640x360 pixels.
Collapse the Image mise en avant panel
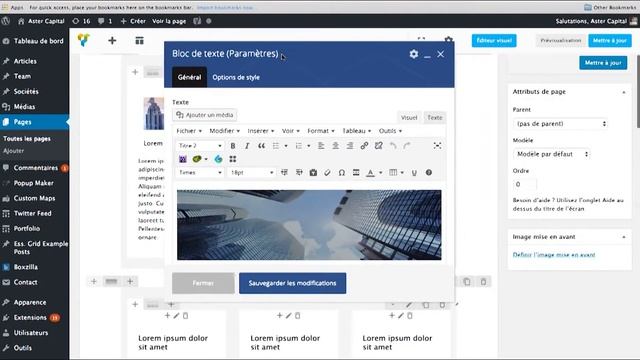624,237
